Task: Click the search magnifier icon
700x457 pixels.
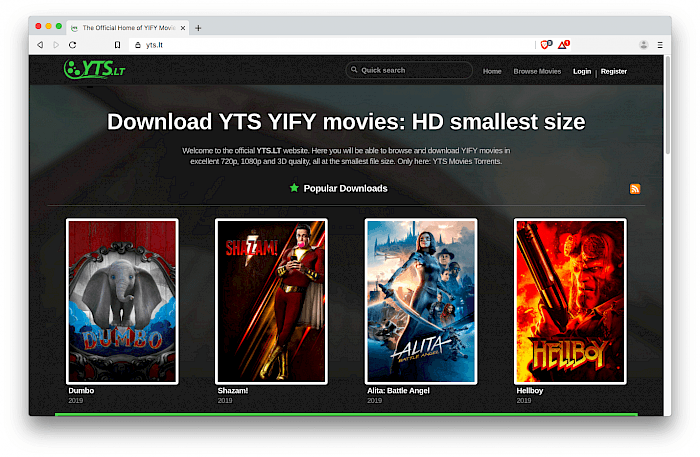Action: pos(354,70)
